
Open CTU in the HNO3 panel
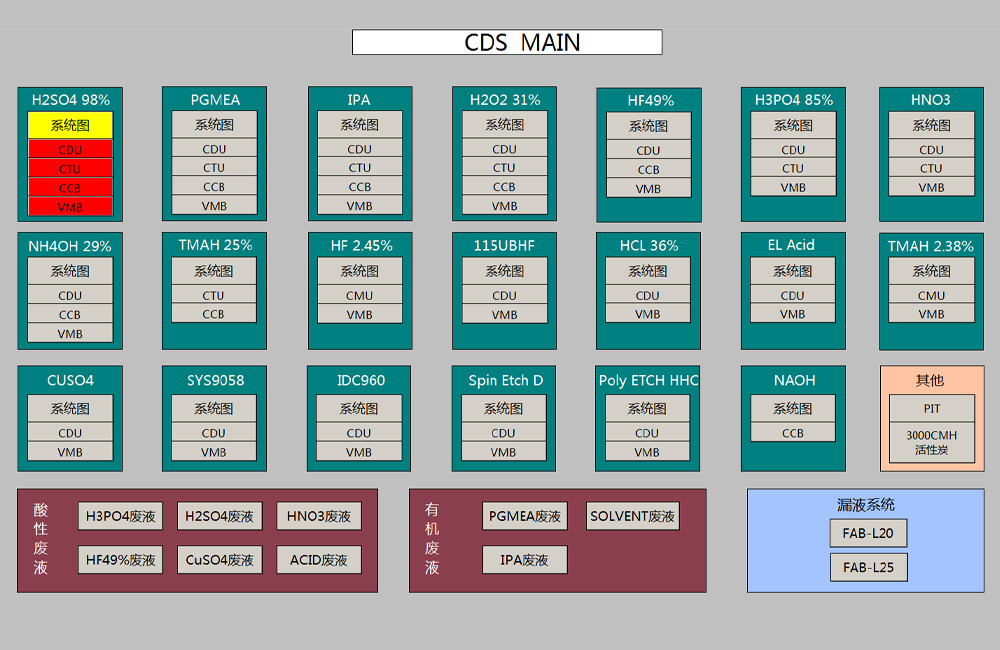pyautogui.click(x=930, y=168)
